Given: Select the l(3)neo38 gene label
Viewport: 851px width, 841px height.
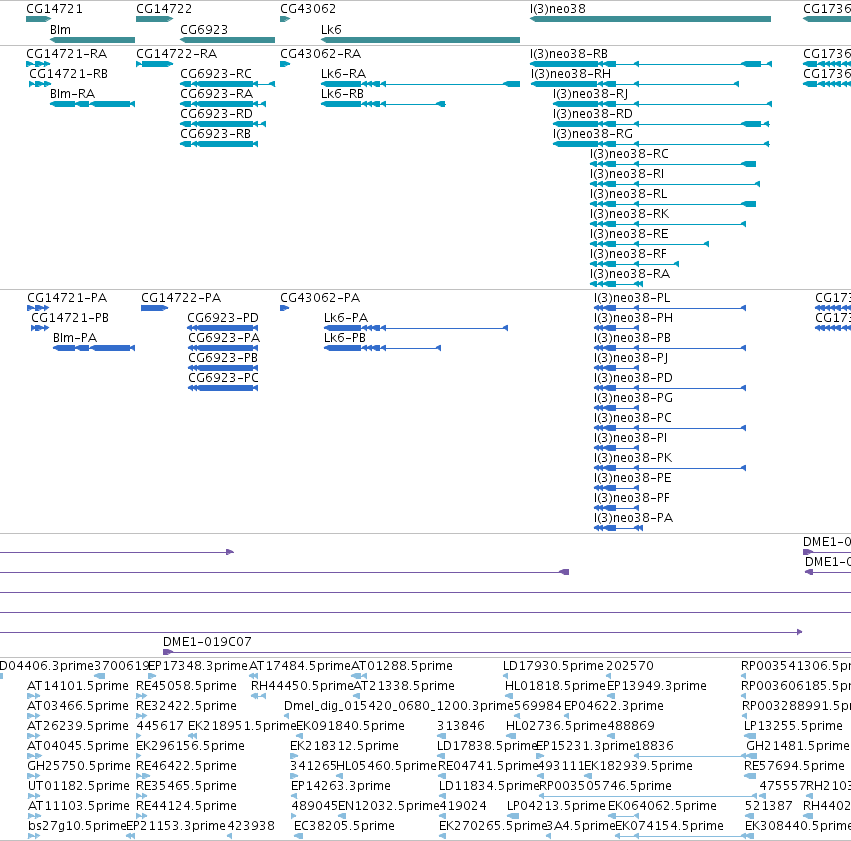Looking at the screenshot, I should (558, 9).
